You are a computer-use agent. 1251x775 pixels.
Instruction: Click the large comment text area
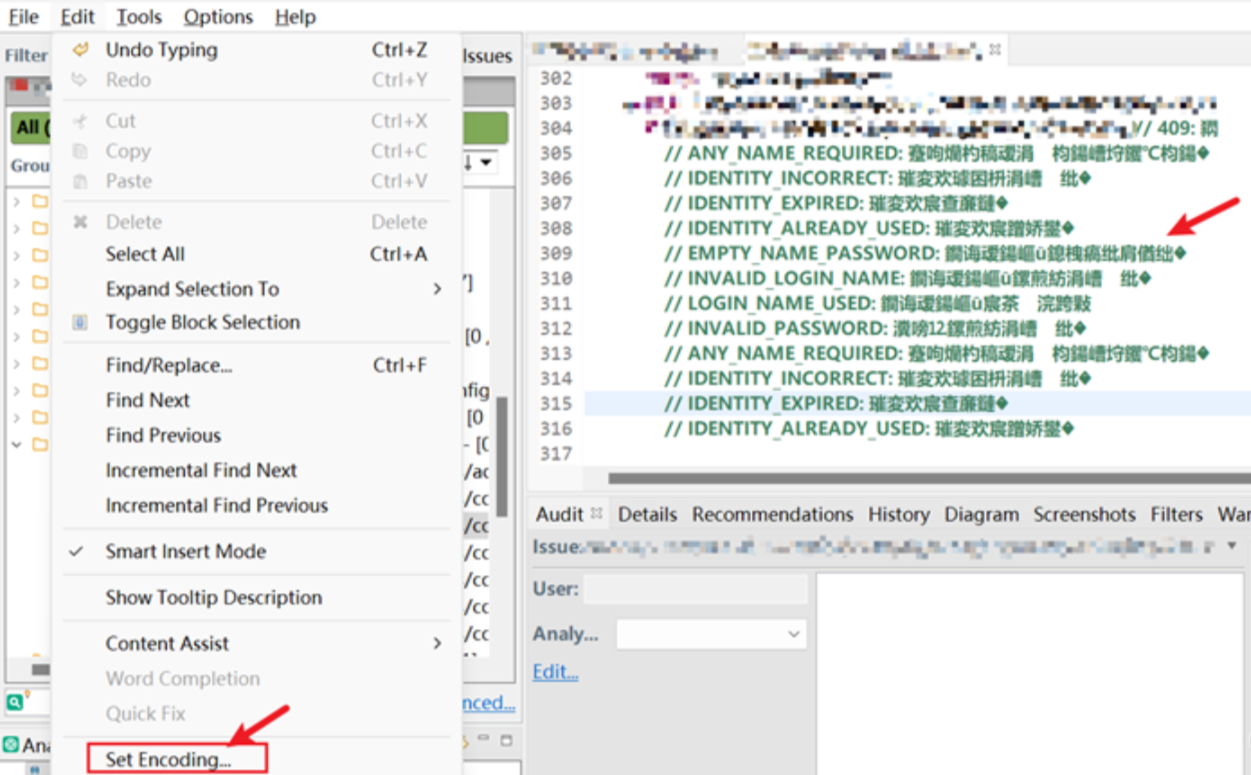pyautogui.click(x=1029, y=673)
